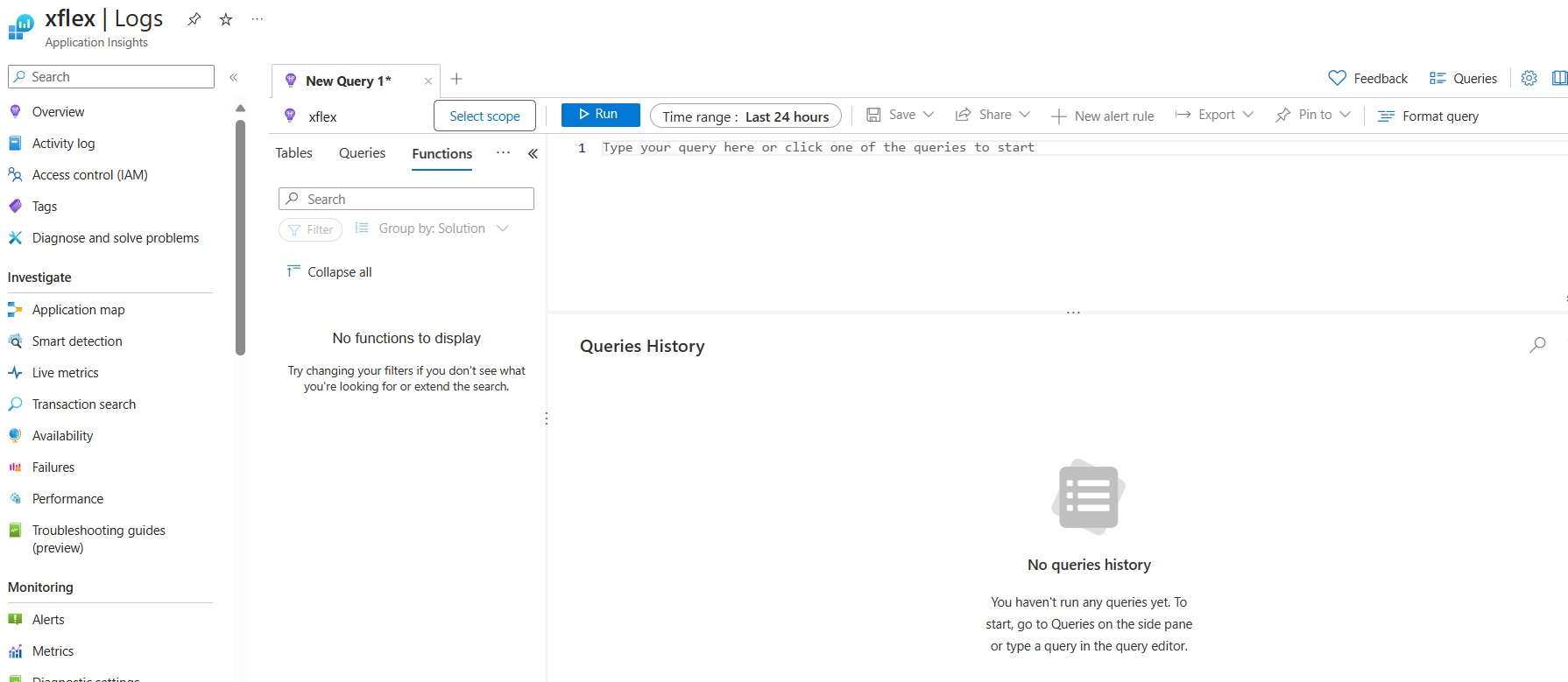1568x682 pixels.
Task: Open side pane more tabs ellipsis
Action: 503,152
